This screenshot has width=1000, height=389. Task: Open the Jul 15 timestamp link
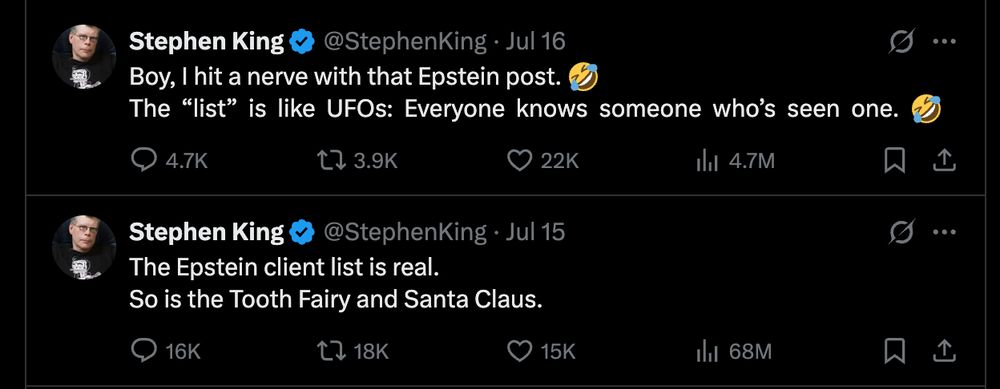[x=535, y=232]
